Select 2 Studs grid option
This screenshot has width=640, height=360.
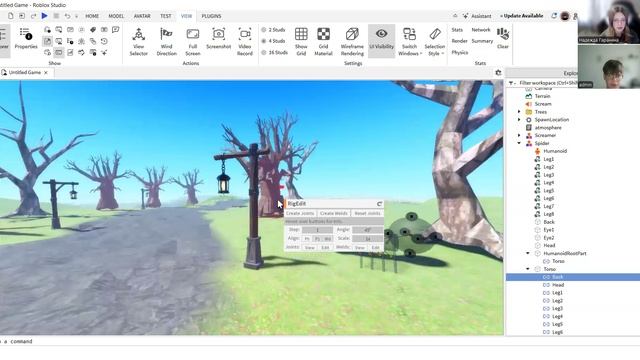[273, 30]
